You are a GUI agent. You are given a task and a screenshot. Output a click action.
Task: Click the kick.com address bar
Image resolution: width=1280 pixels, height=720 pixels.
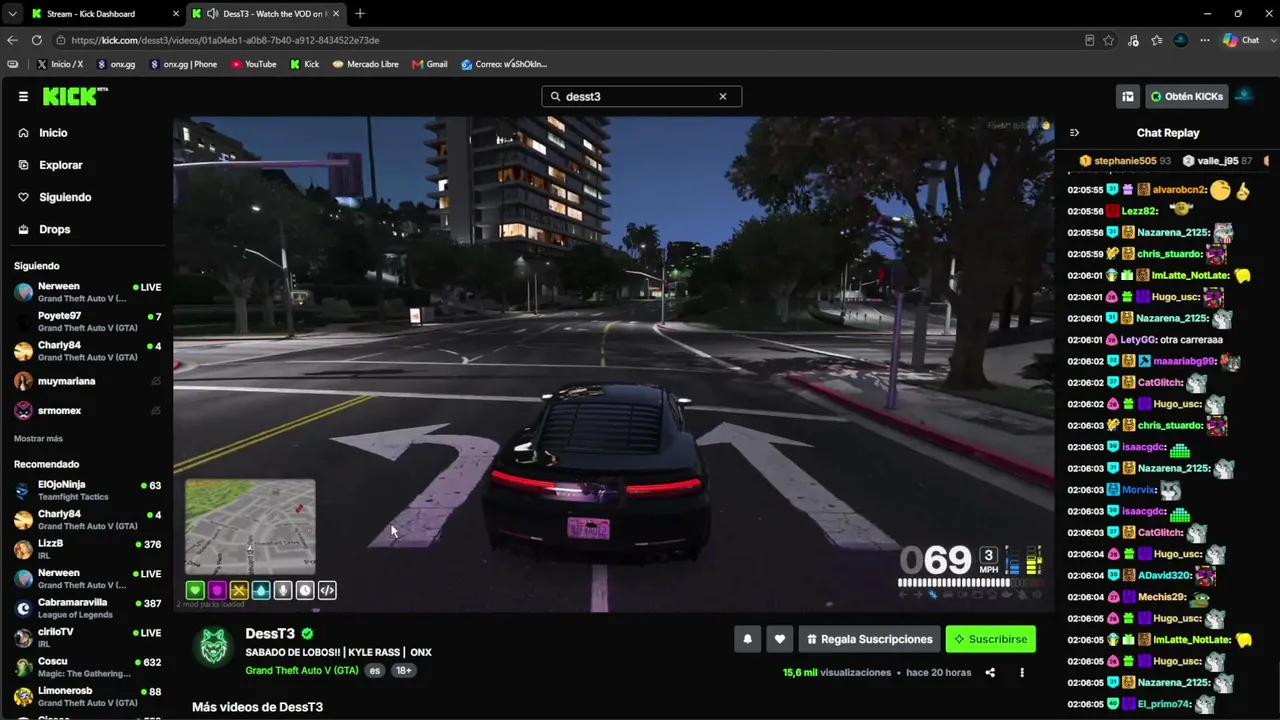565,40
